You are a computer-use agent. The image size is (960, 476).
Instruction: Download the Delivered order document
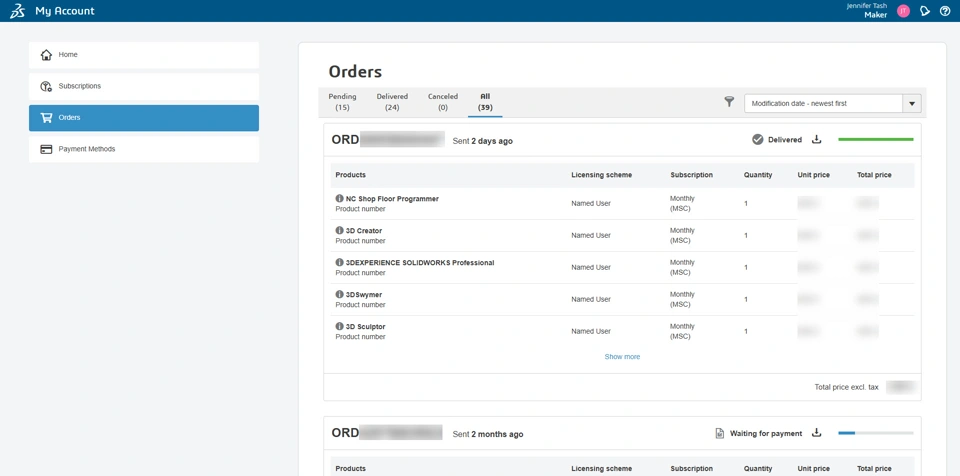[x=816, y=140]
